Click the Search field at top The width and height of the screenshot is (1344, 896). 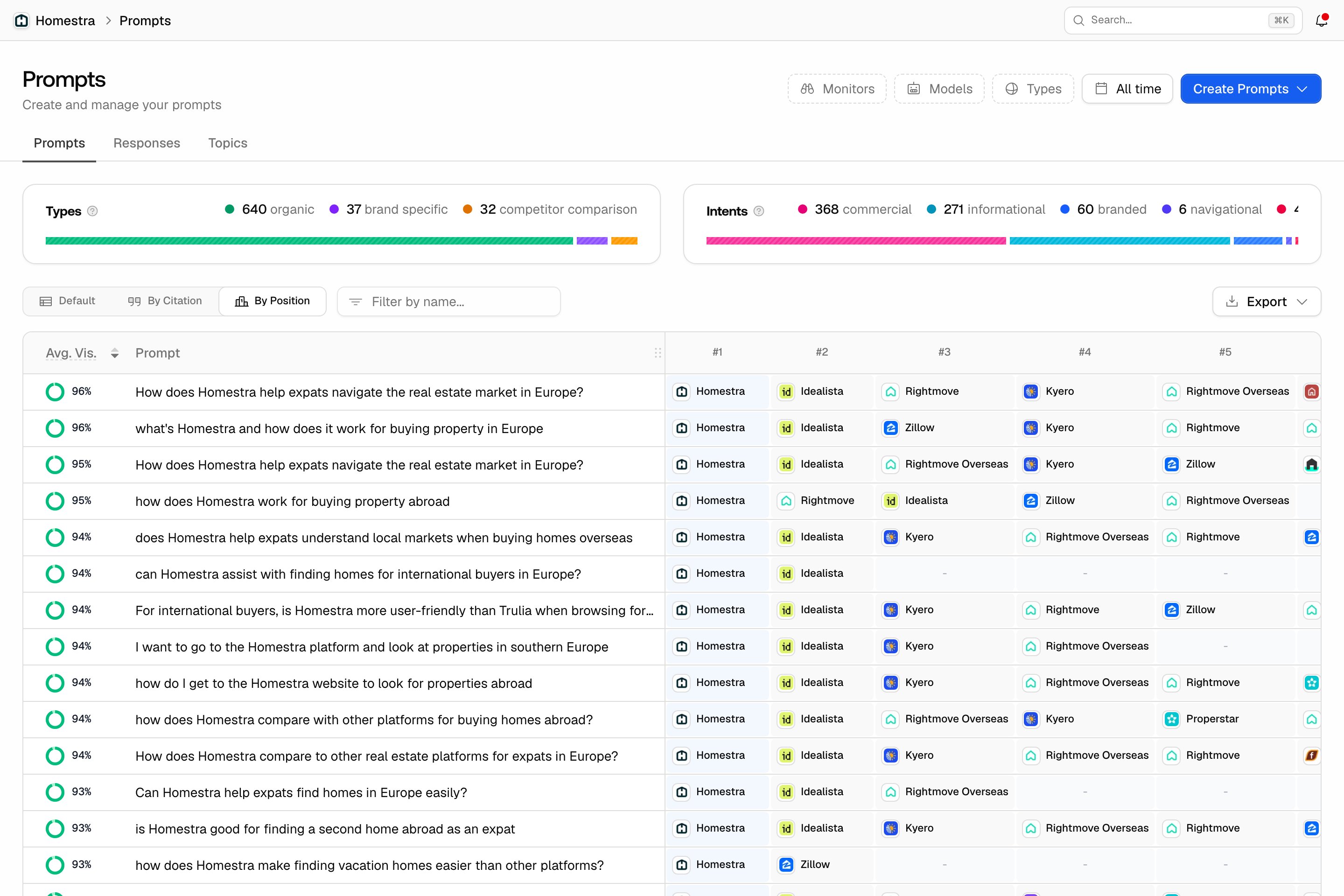tap(1183, 21)
